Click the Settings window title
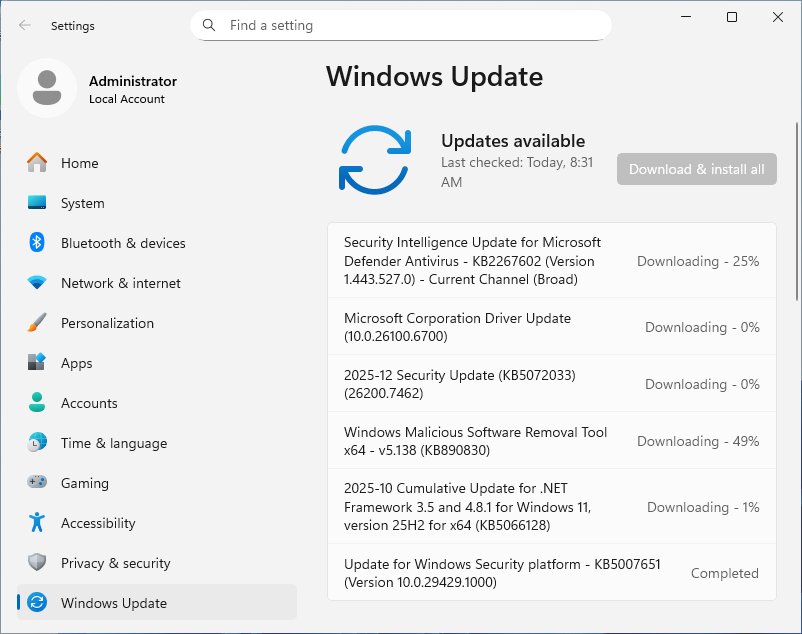Screen dimensions: 802x634 [73, 26]
